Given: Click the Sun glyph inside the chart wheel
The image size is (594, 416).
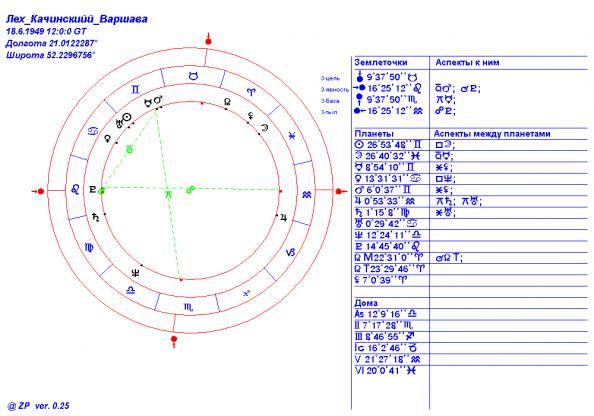Looking at the screenshot, I should click(x=128, y=117).
